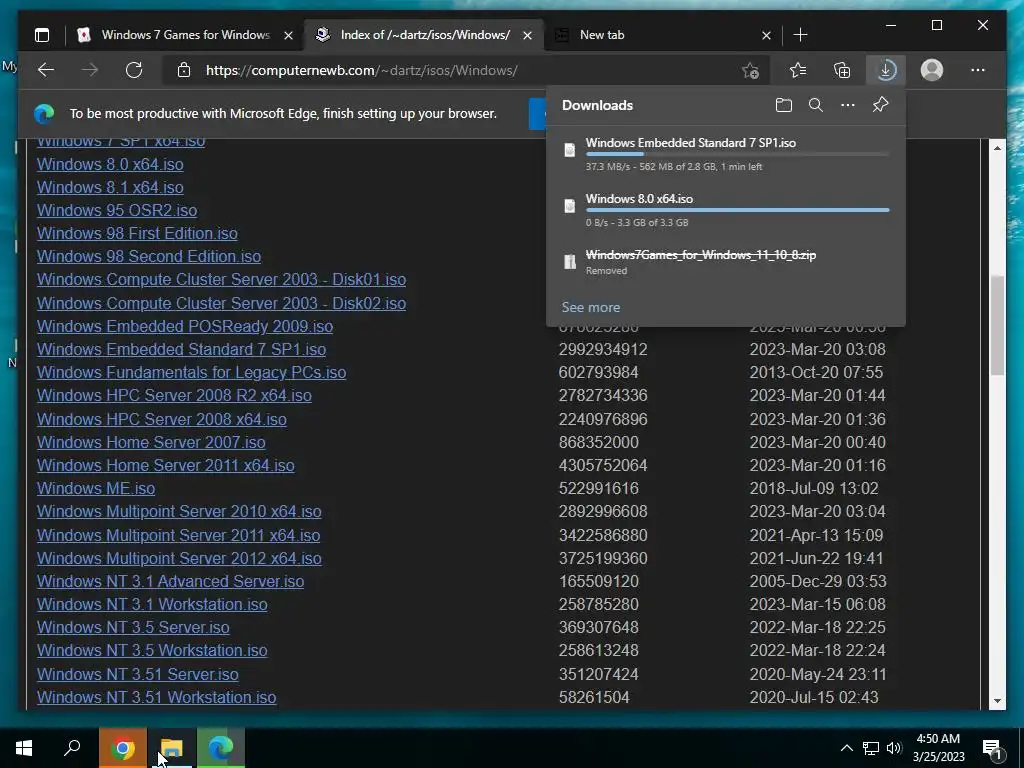Select Windows Embedded Standard 7 SP1.iso download entry

726,153
